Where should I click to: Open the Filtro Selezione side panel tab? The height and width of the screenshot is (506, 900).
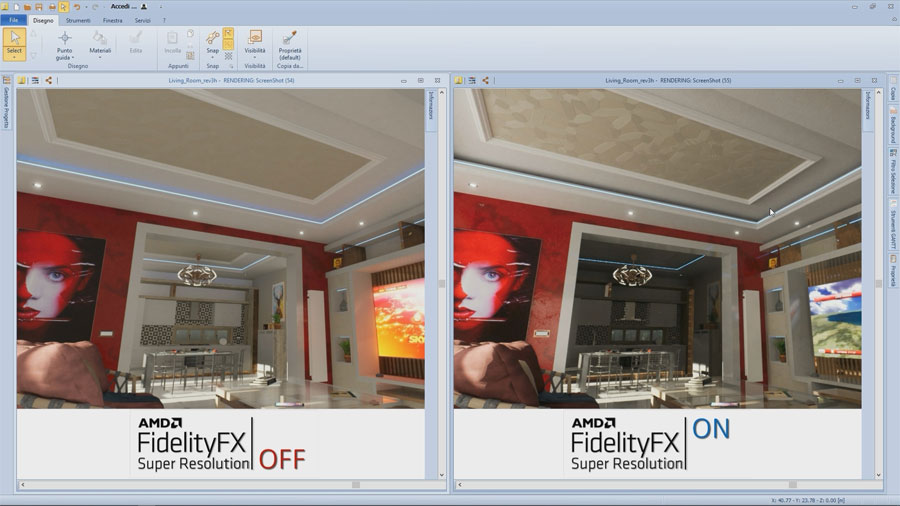(x=893, y=172)
